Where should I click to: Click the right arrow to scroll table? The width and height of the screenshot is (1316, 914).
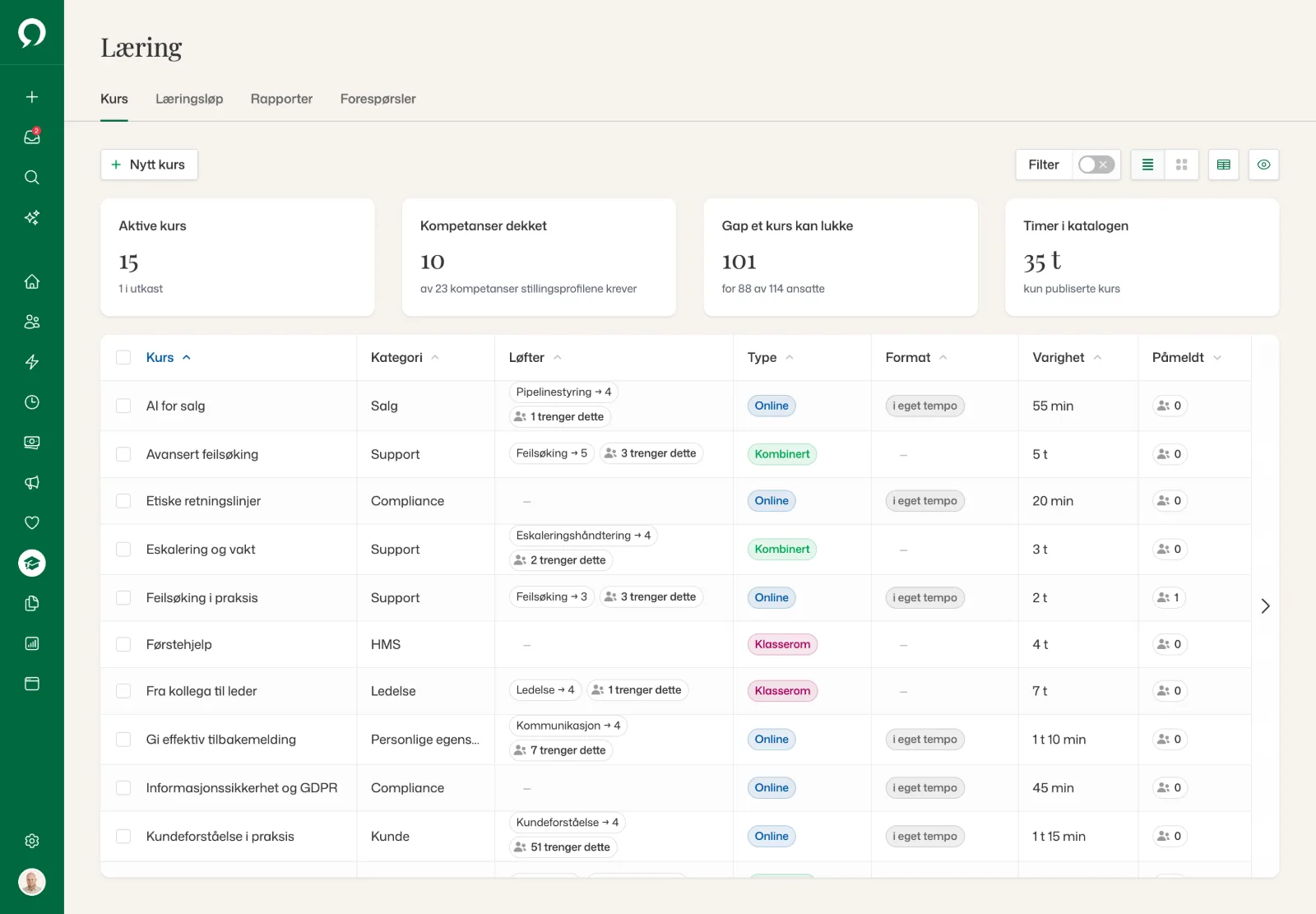click(x=1265, y=606)
